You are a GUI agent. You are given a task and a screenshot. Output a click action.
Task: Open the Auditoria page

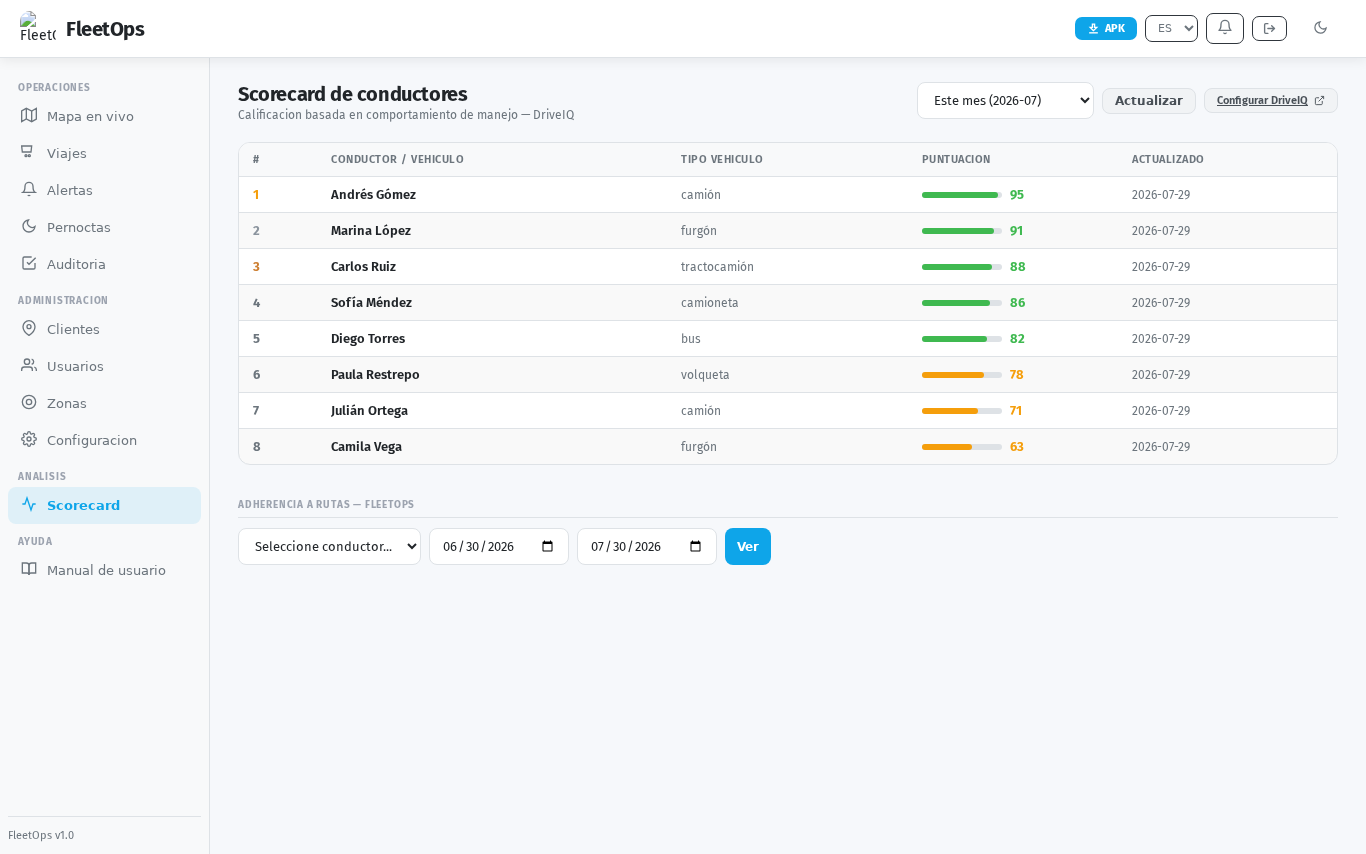tap(104, 263)
